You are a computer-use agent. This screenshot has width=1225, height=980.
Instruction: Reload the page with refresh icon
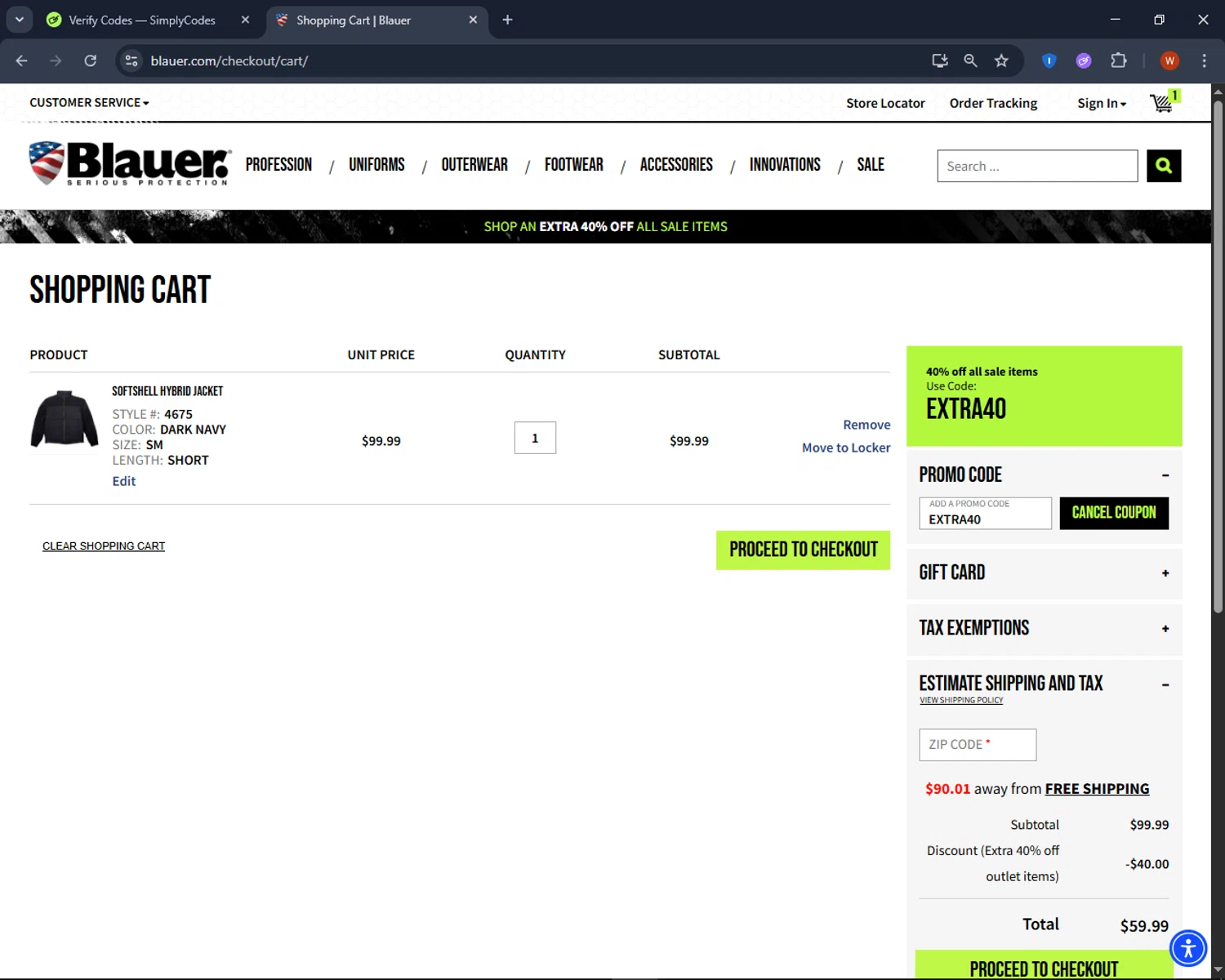(91, 60)
